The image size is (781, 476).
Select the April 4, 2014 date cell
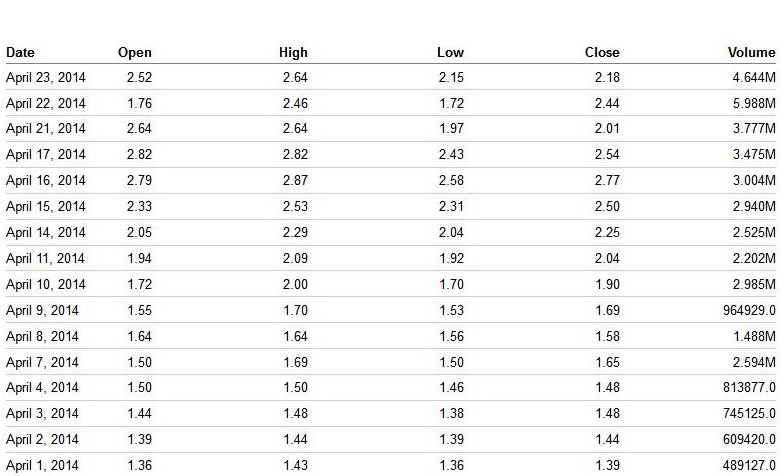click(x=42, y=389)
